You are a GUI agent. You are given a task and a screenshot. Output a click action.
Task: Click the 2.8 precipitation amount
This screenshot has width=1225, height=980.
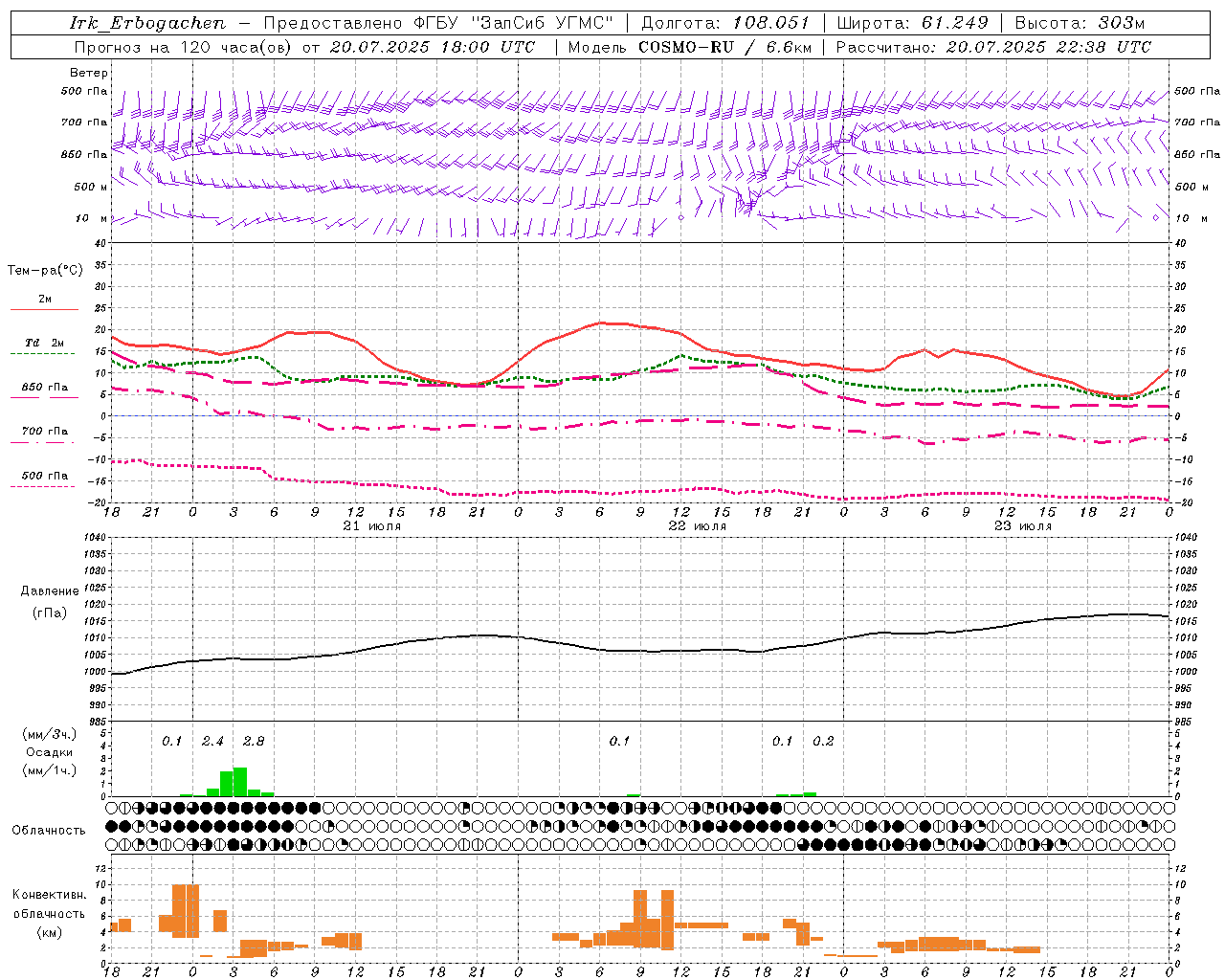(254, 741)
